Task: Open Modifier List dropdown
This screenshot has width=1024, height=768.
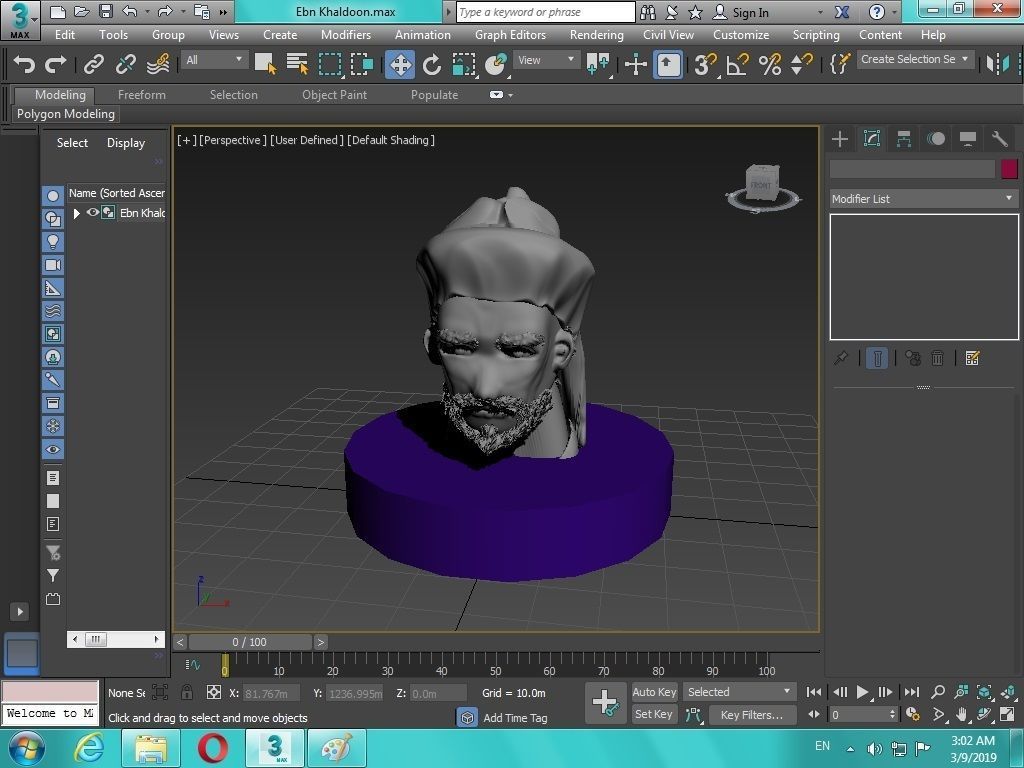Action: [923, 199]
